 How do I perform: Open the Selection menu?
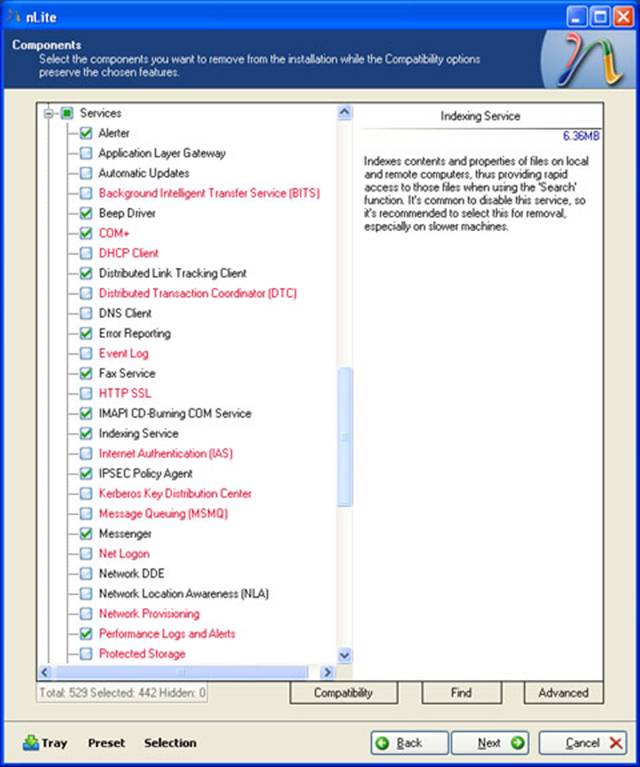coord(170,743)
